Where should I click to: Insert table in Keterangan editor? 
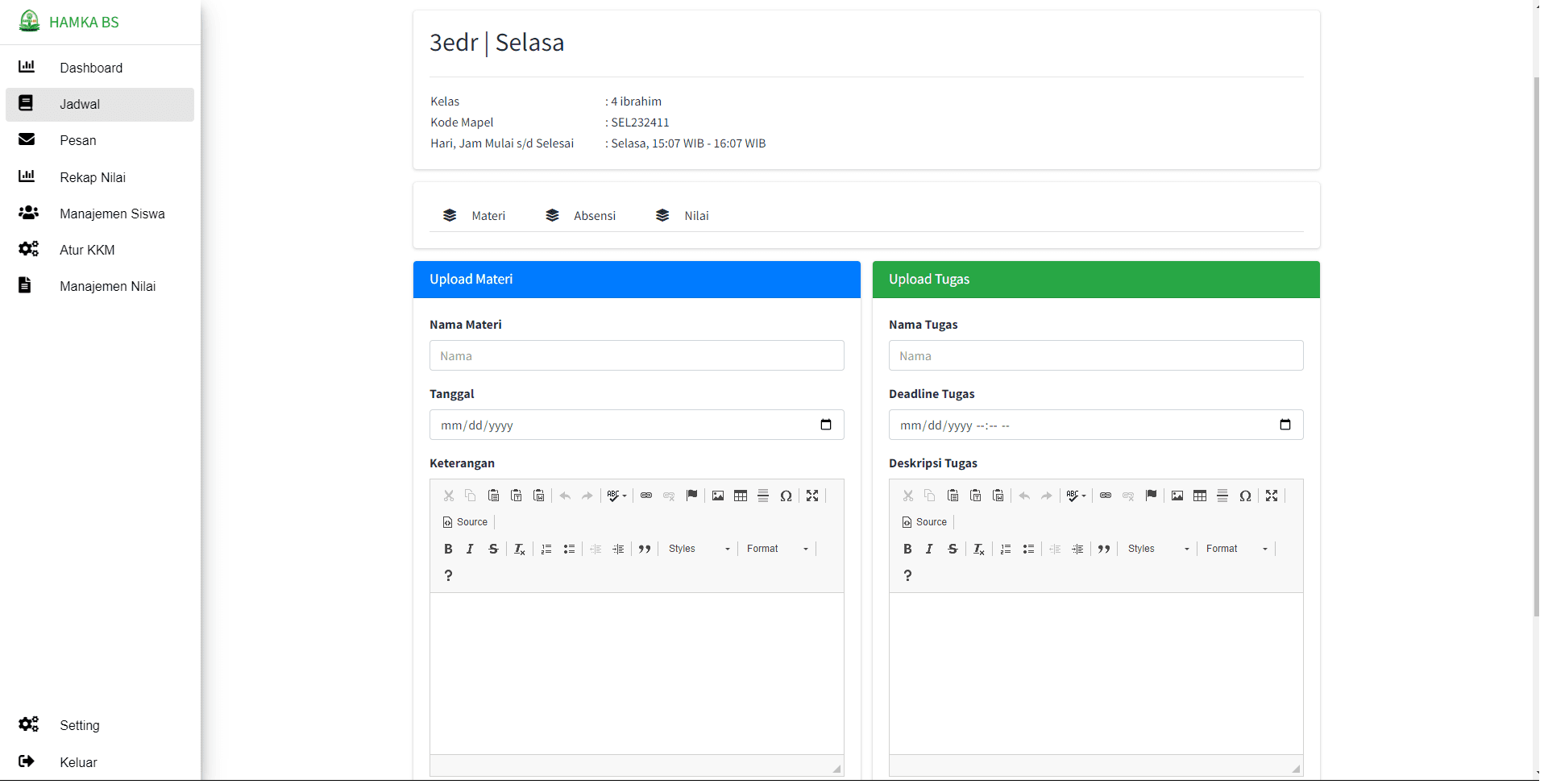(741, 496)
